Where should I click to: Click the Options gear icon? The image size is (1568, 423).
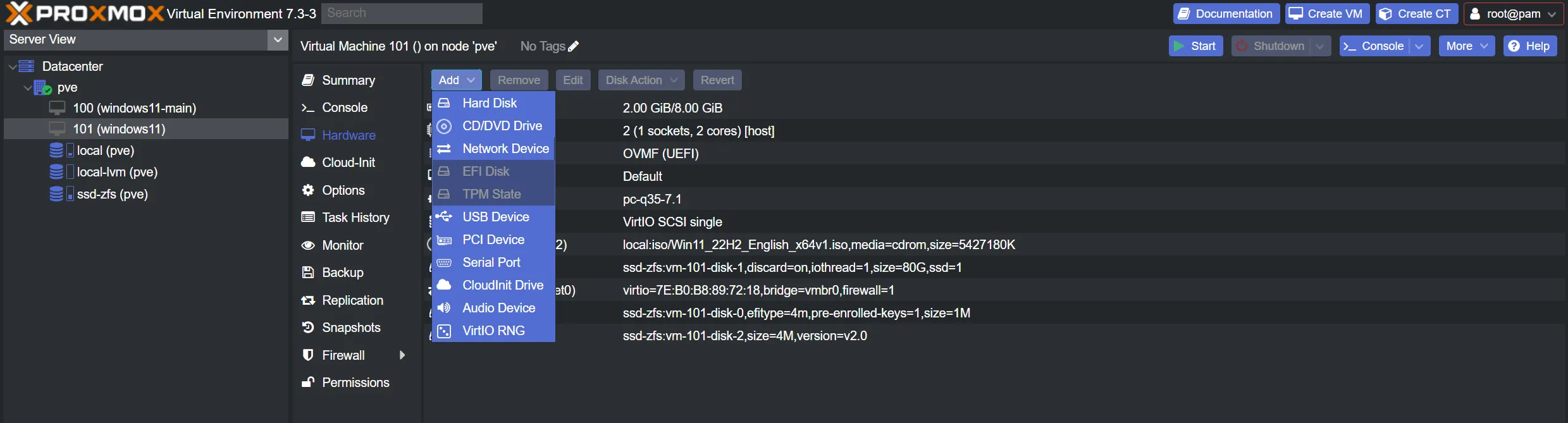coord(308,190)
